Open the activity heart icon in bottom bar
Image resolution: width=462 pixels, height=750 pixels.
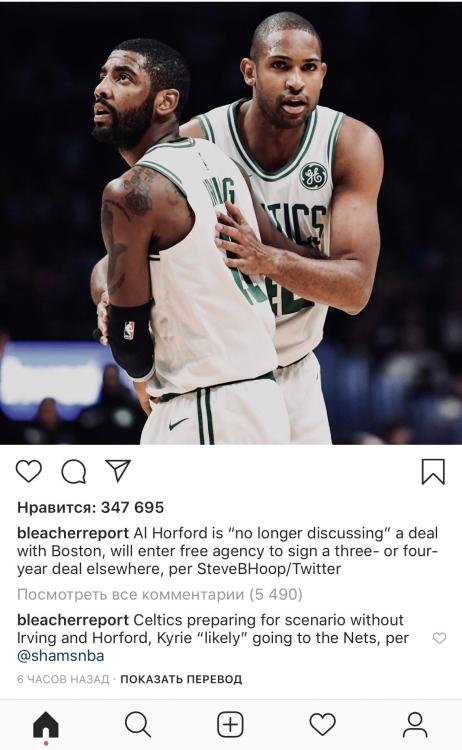(323, 725)
